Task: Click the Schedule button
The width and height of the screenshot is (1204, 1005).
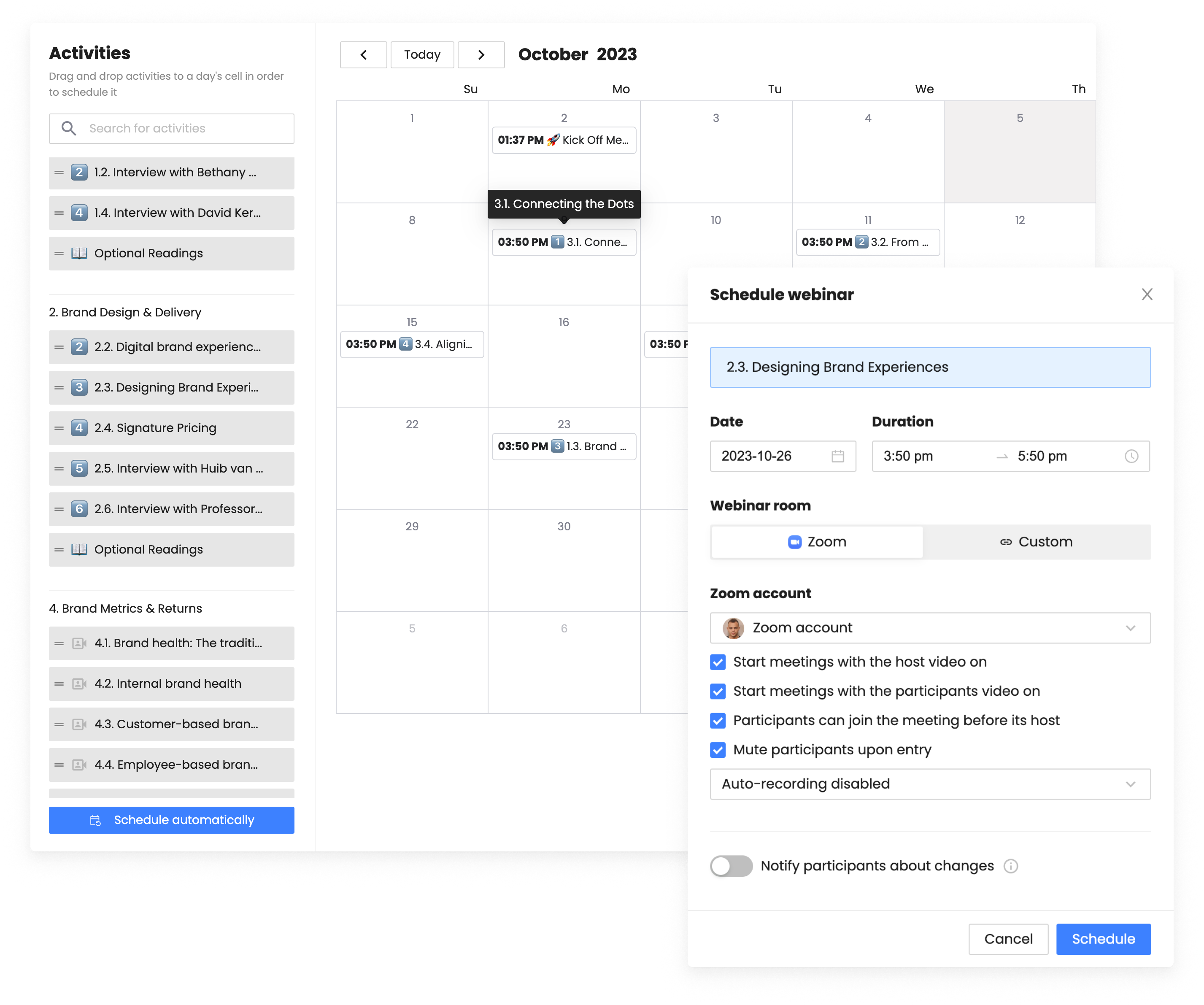Action: [x=1103, y=939]
